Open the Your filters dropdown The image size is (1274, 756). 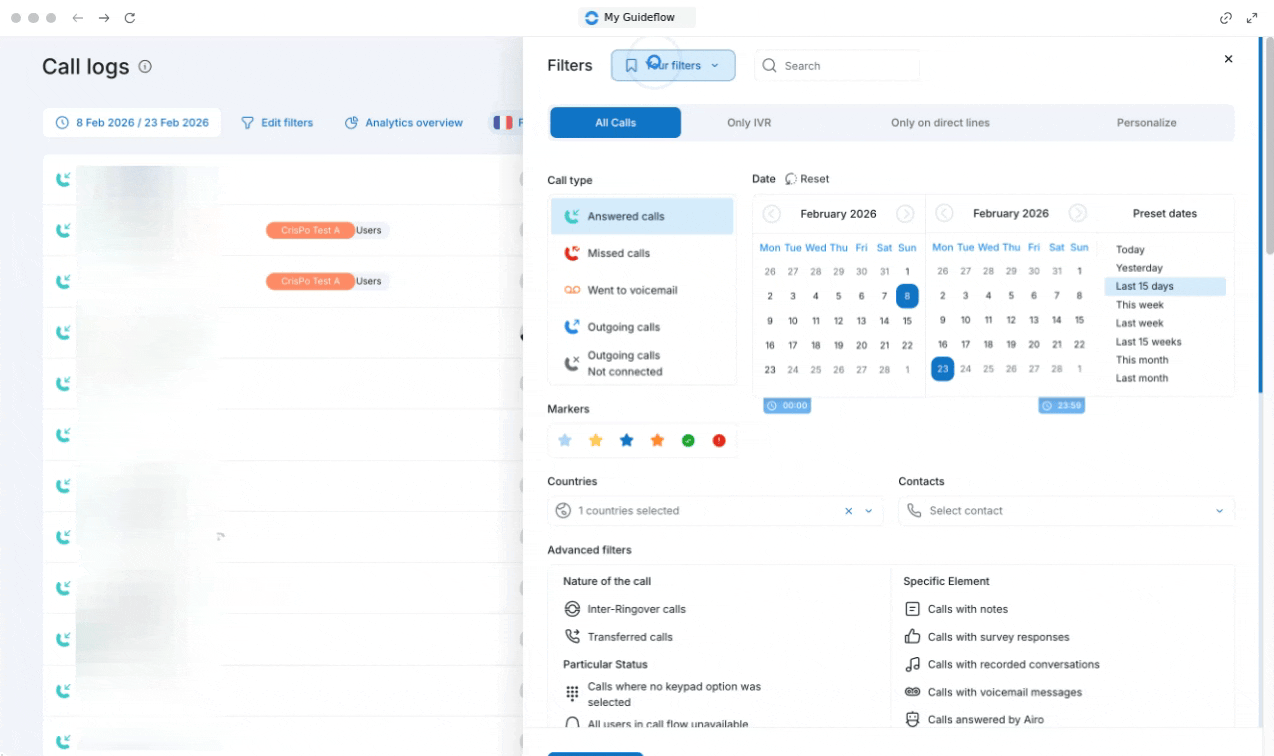673,66
